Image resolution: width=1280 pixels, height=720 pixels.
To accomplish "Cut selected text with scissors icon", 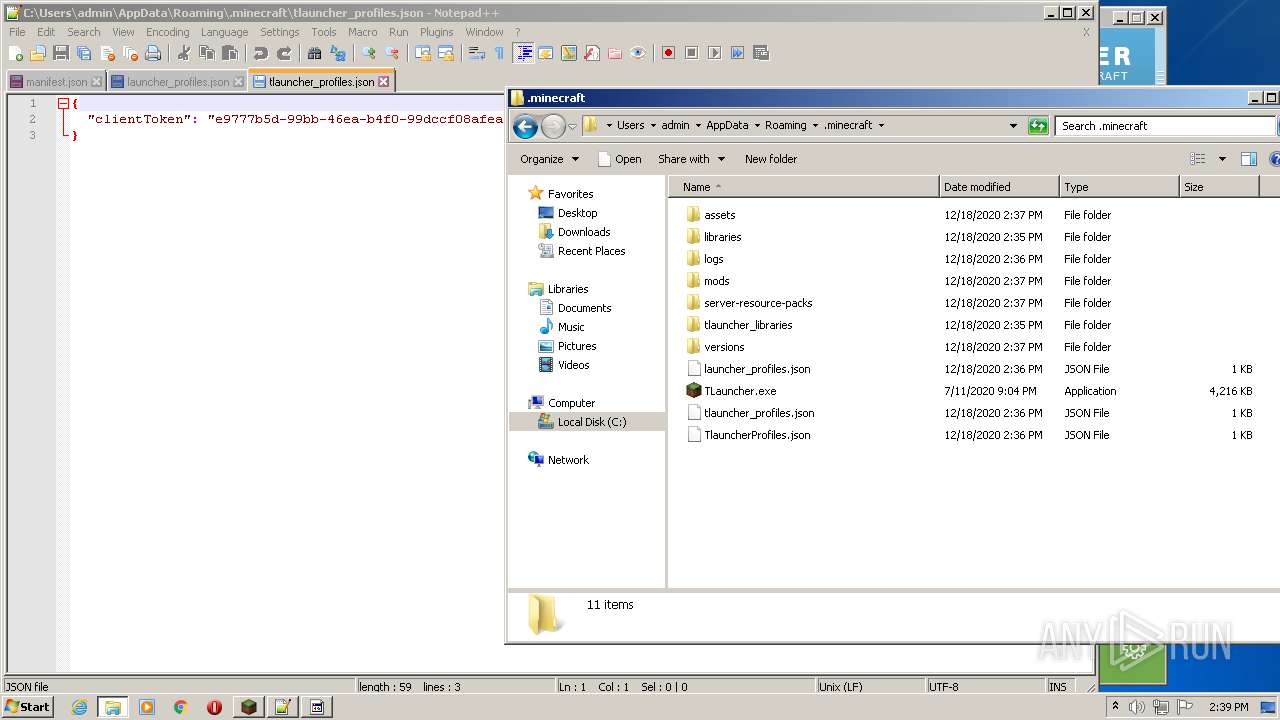I will point(183,53).
